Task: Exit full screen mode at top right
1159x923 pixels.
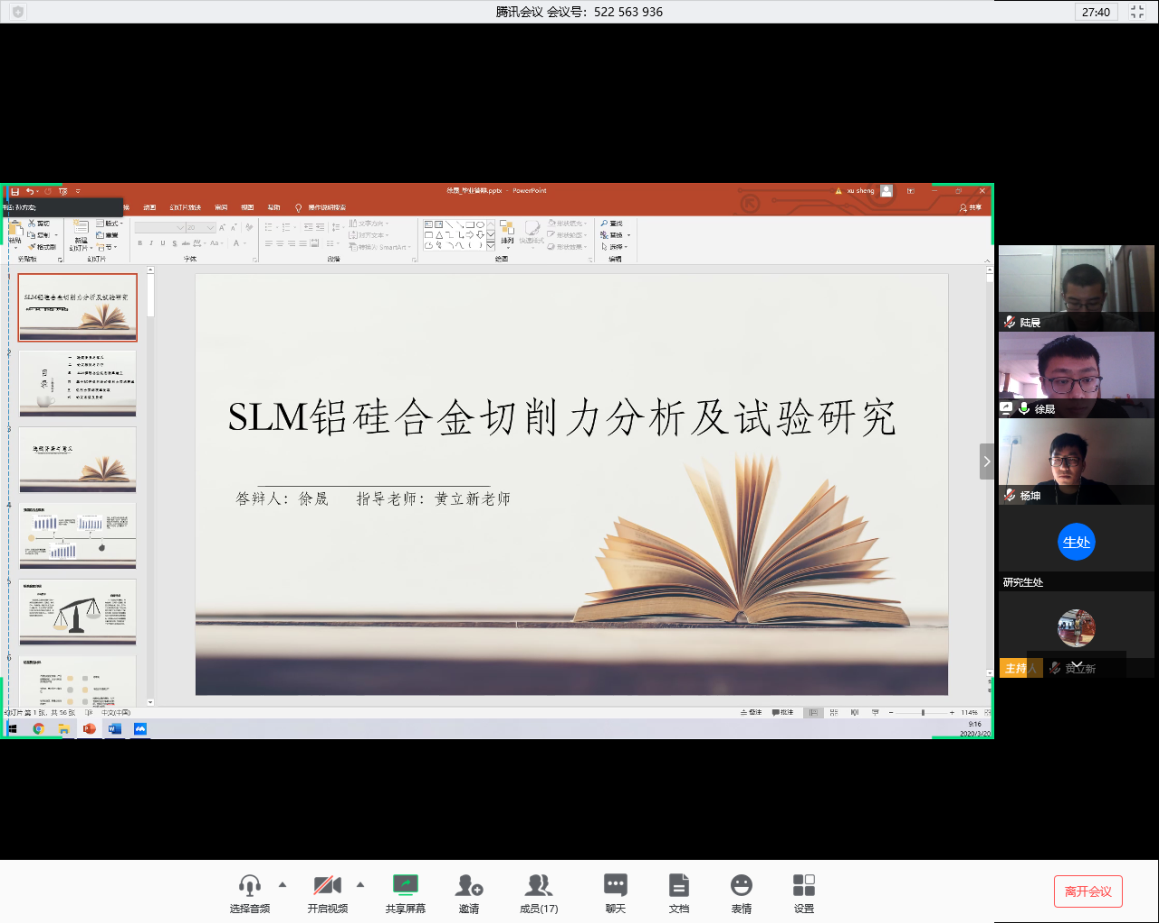Action: (1137, 12)
